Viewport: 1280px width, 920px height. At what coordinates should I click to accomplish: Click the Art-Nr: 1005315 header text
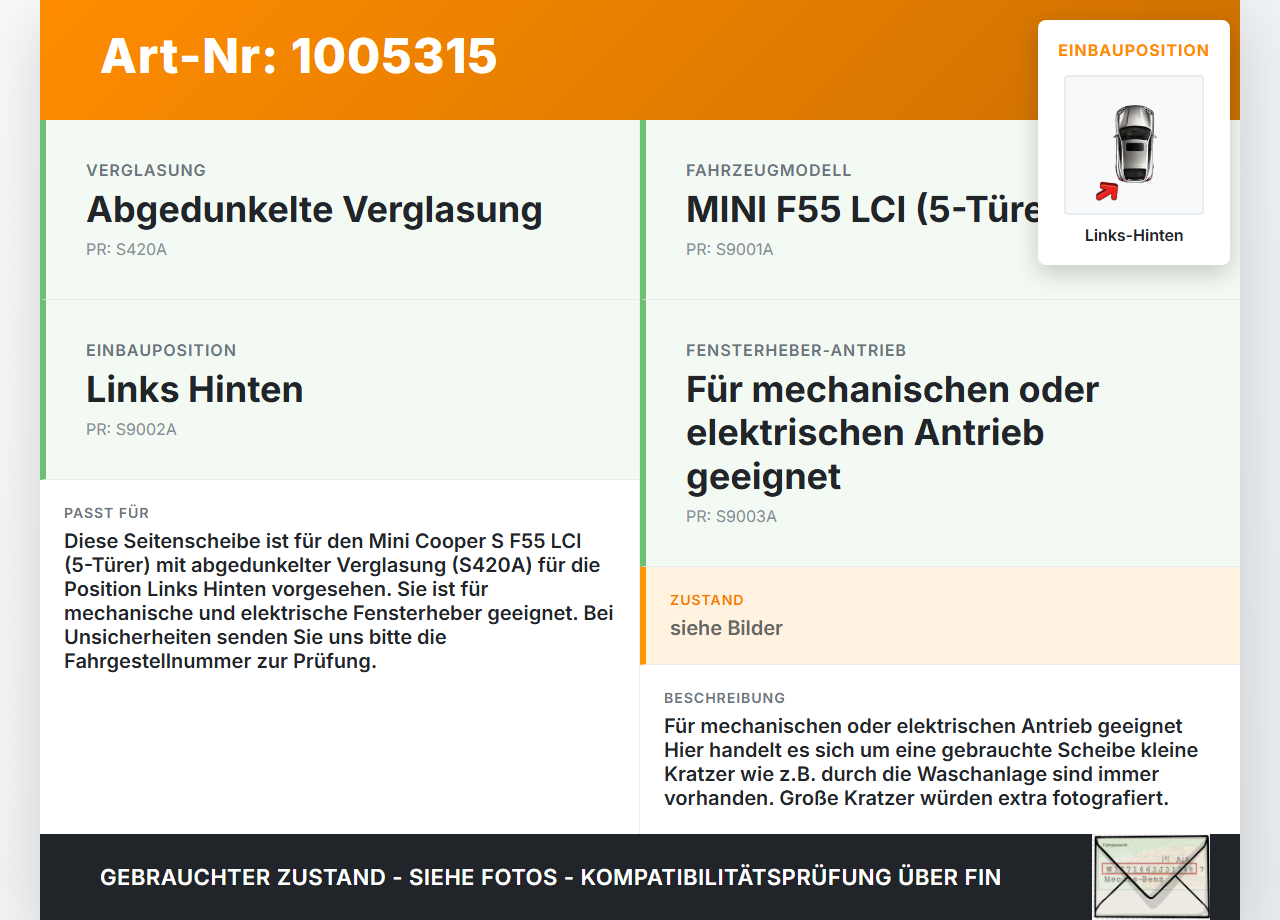pos(298,58)
